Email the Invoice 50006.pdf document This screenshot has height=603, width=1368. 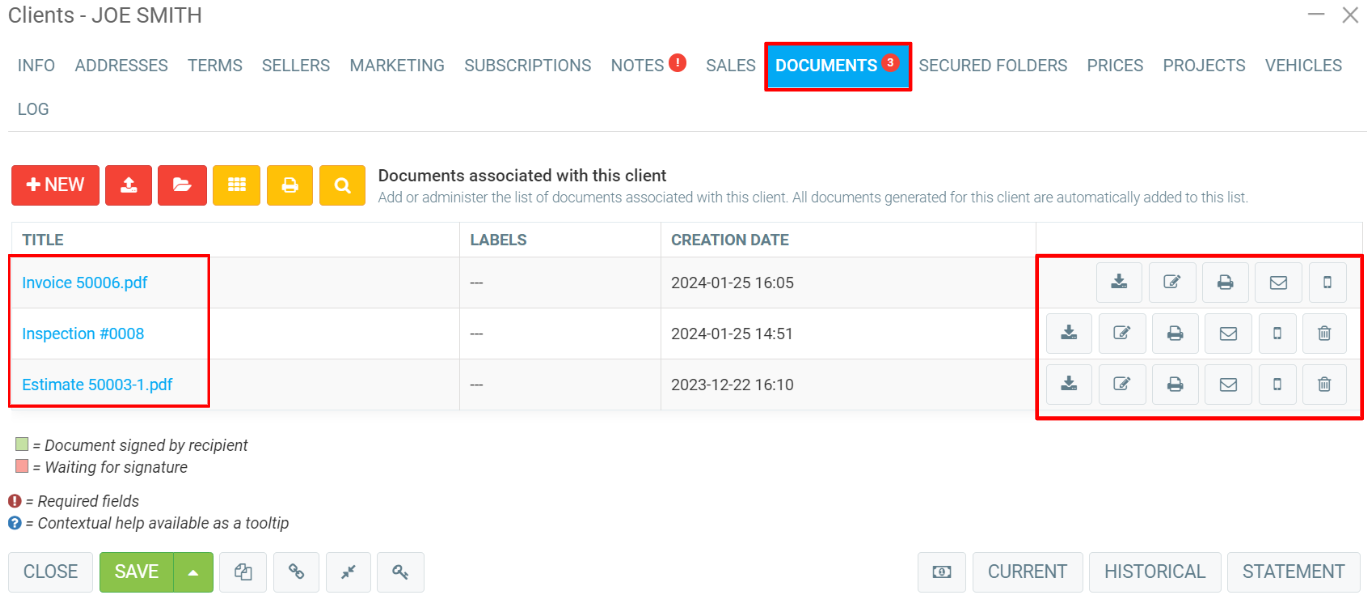coord(1278,283)
